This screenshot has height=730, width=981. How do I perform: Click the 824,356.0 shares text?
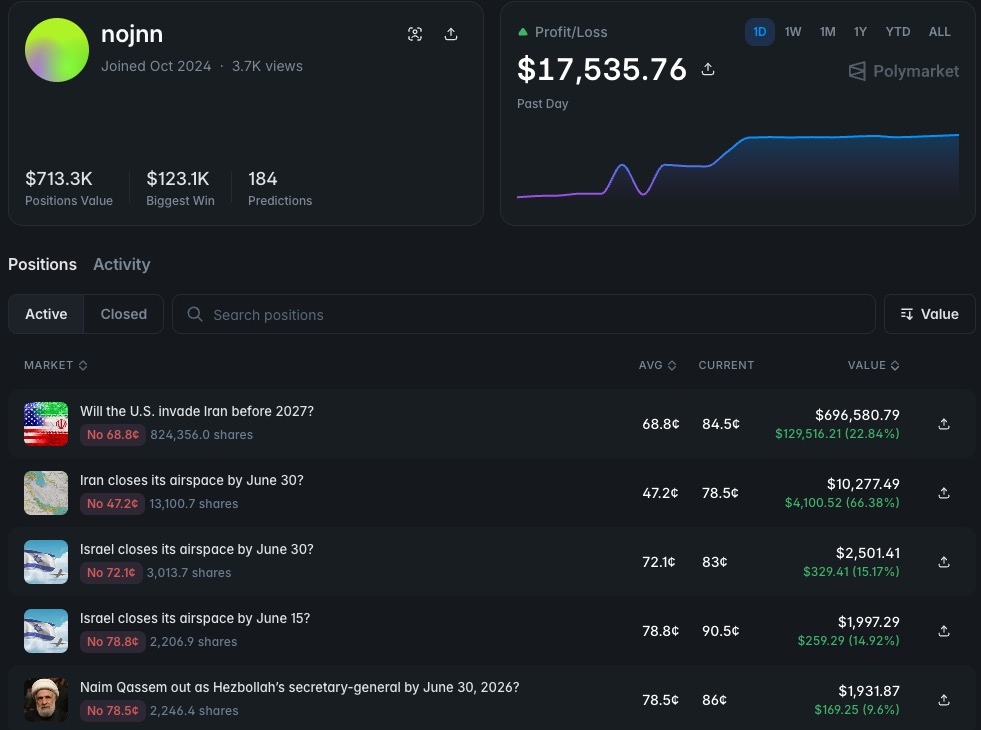point(201,435)
